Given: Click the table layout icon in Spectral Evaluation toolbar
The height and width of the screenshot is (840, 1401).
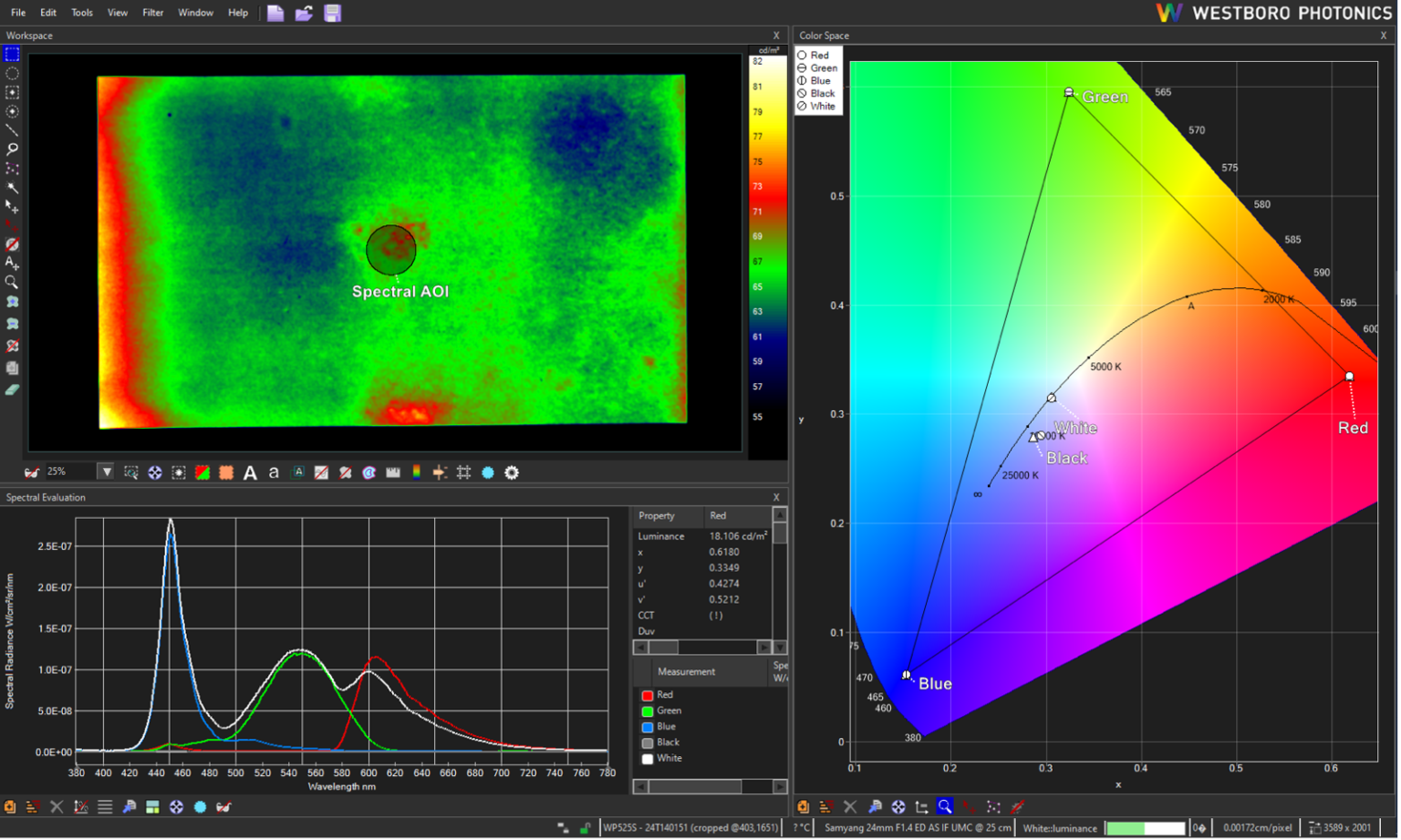Looking at the screenshot, I should [x=152, y=808].
